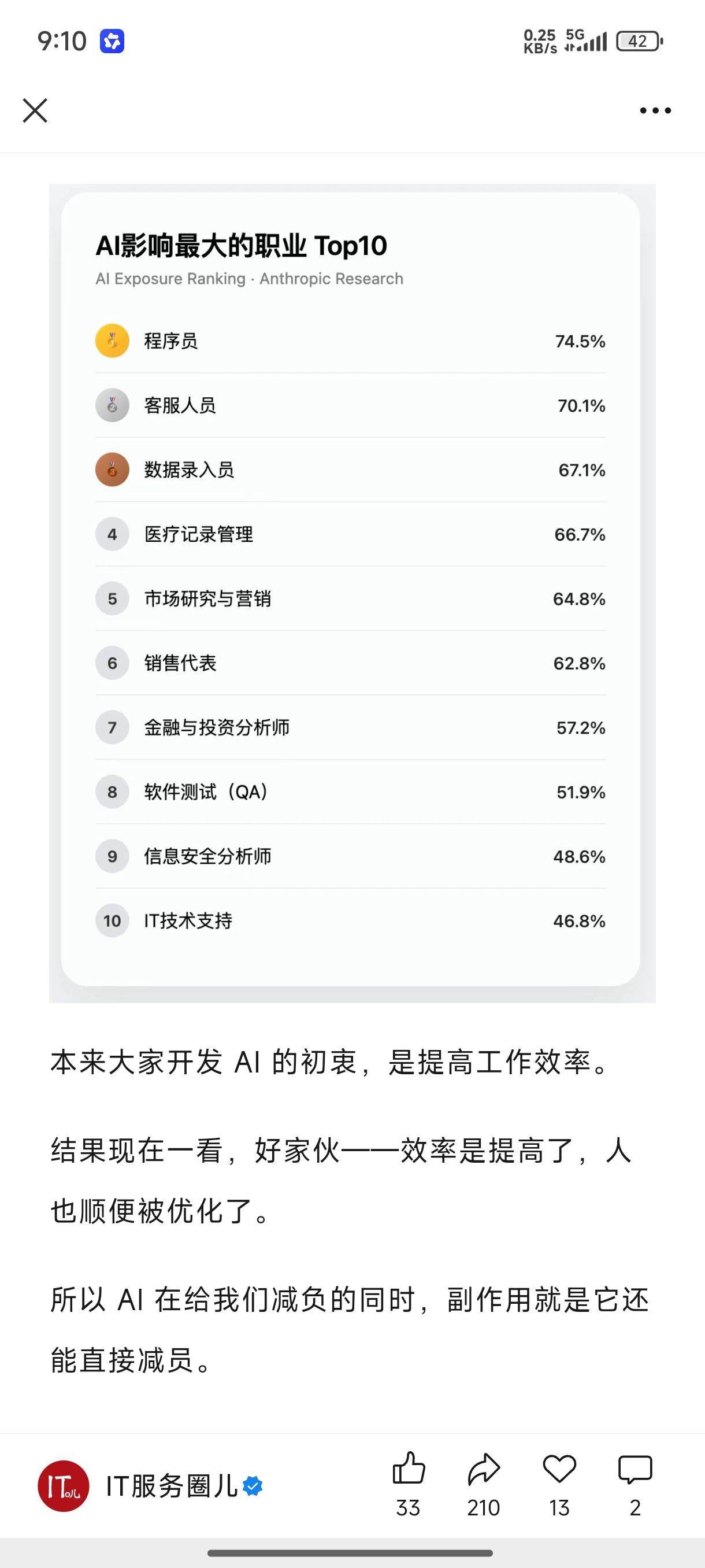Tap the bronze medal next to 数据录入员
Image resolution: width=705 pixels, height=1568 pixels.
point(113,470)
